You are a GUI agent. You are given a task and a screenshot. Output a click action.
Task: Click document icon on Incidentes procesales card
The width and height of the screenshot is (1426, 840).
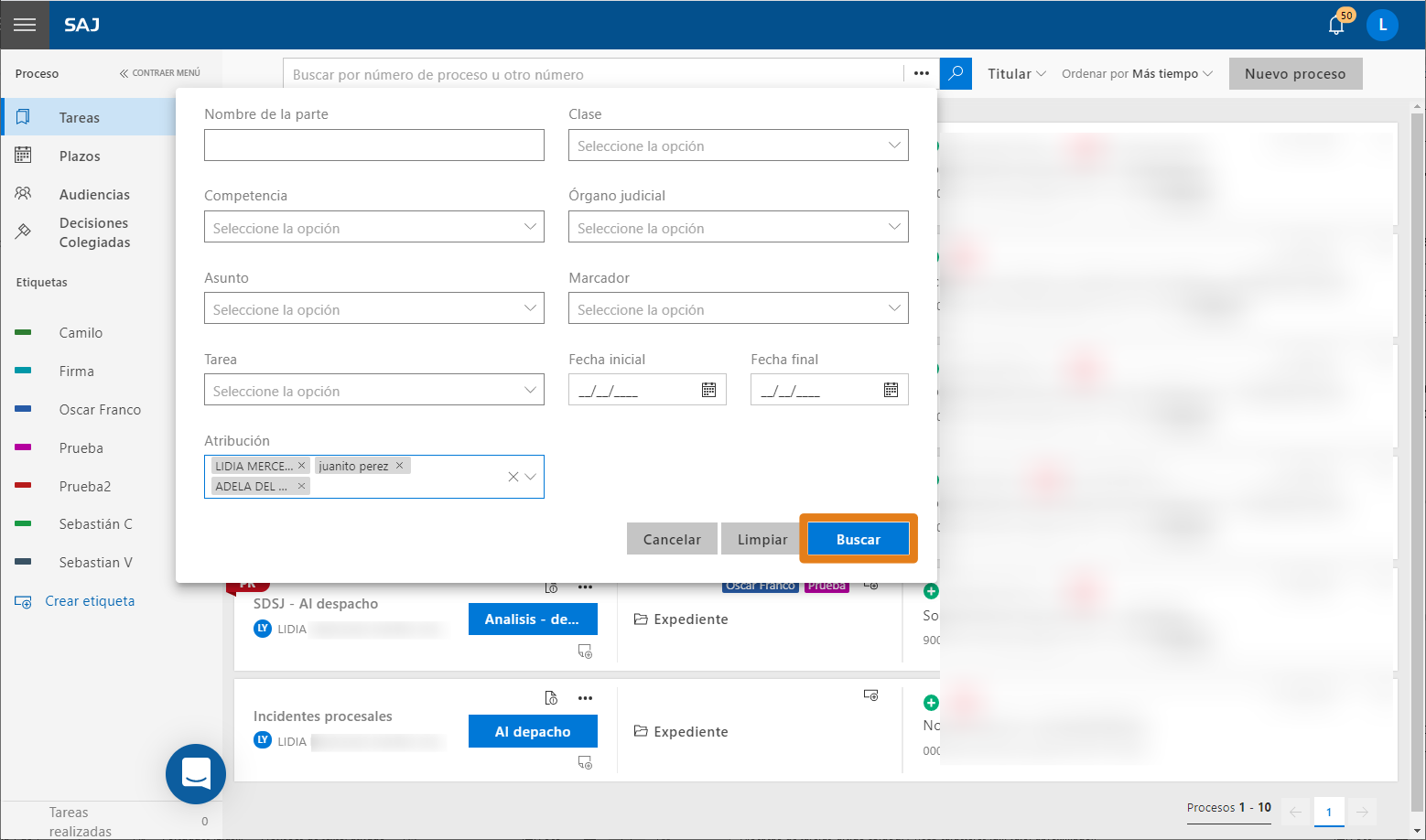[551, 698]
